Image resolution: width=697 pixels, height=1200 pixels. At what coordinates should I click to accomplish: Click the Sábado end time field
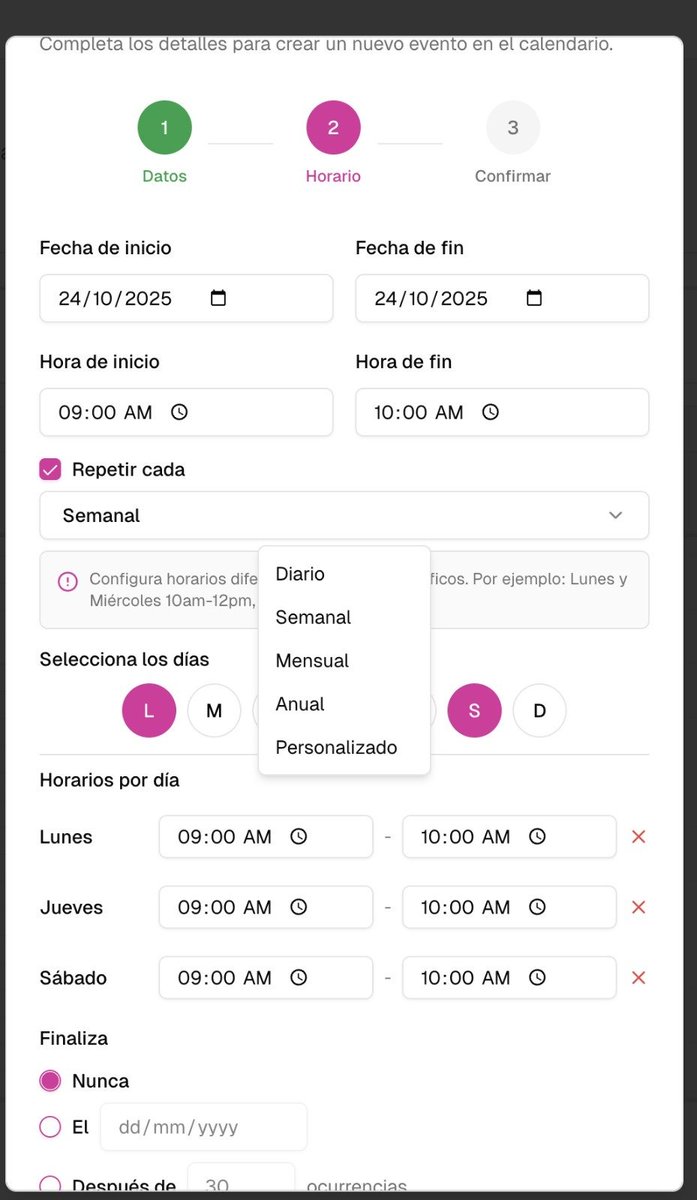point(509,977)
